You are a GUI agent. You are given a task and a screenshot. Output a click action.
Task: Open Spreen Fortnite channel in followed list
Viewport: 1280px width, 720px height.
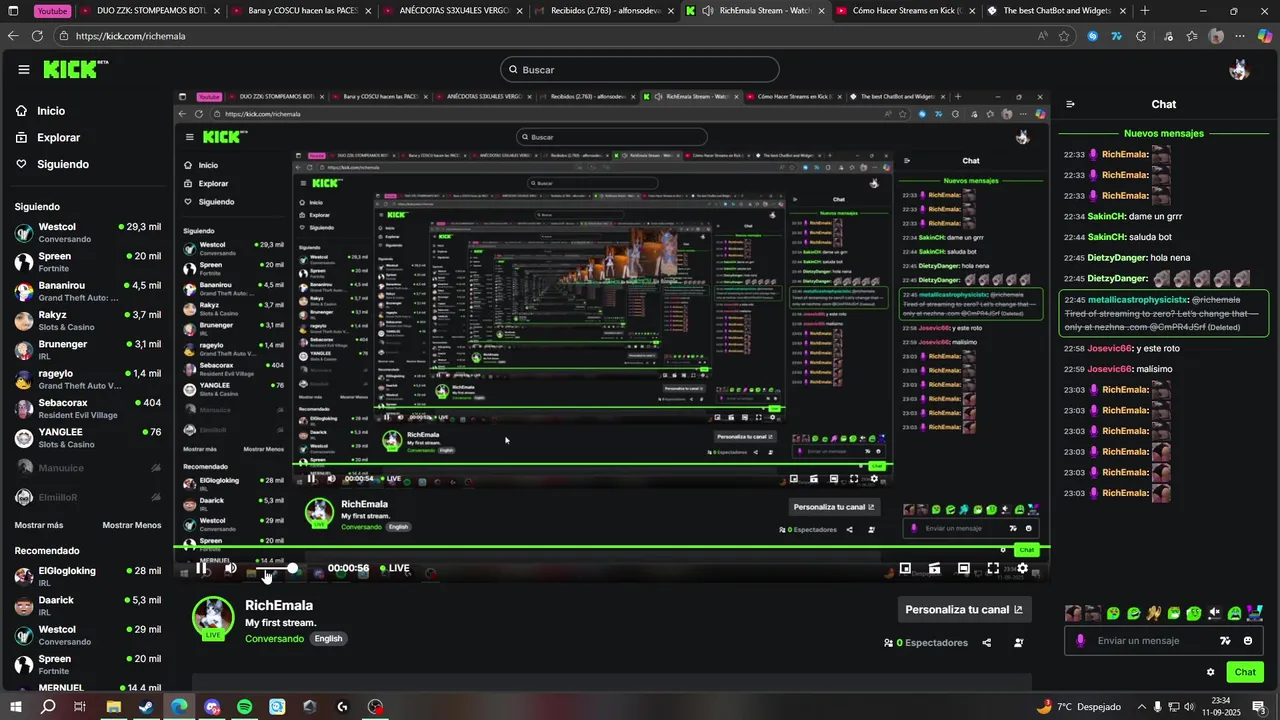click(87, 262)
